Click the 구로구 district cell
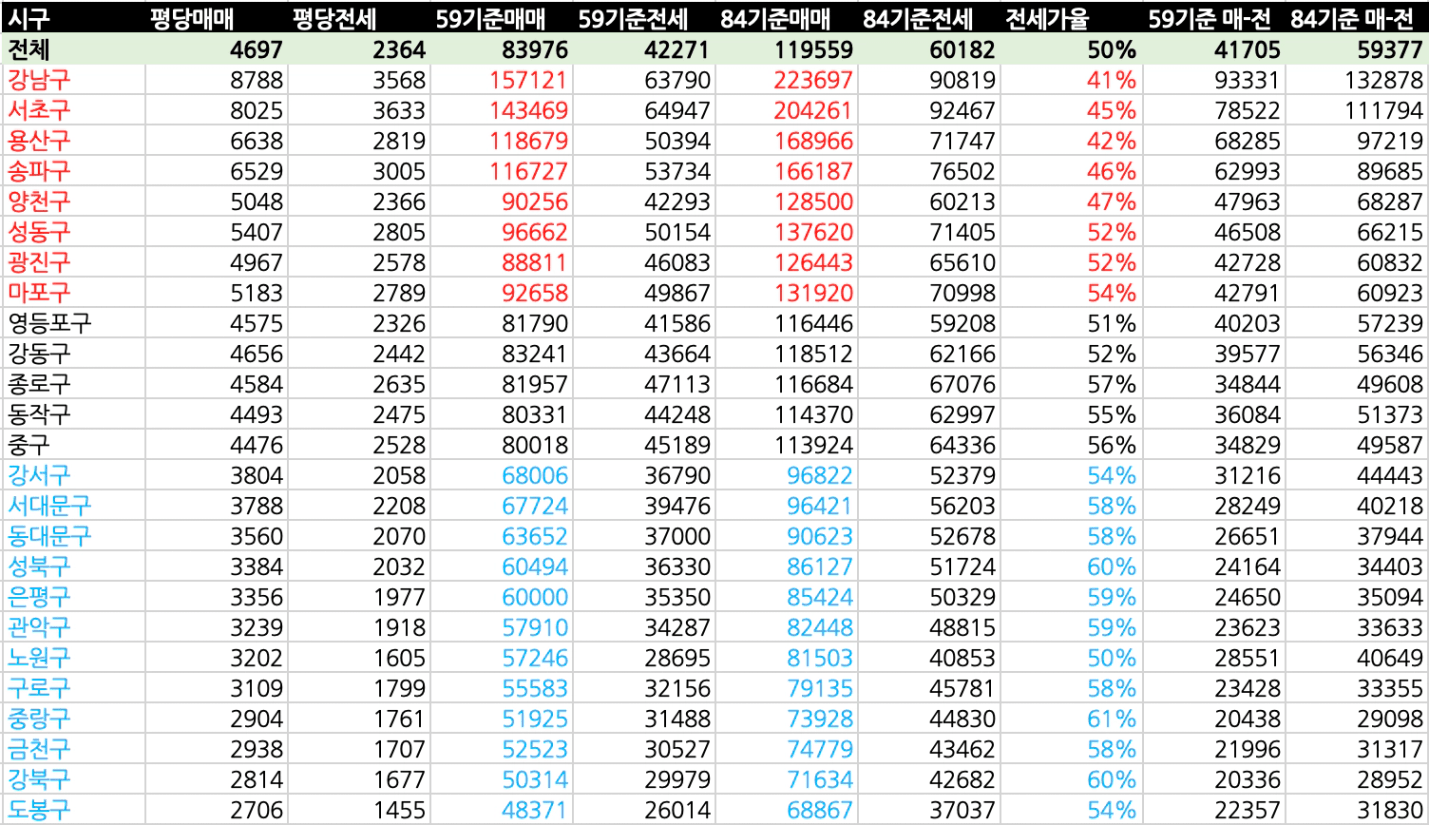The image size is (1429, 825). tap(39, 689)
